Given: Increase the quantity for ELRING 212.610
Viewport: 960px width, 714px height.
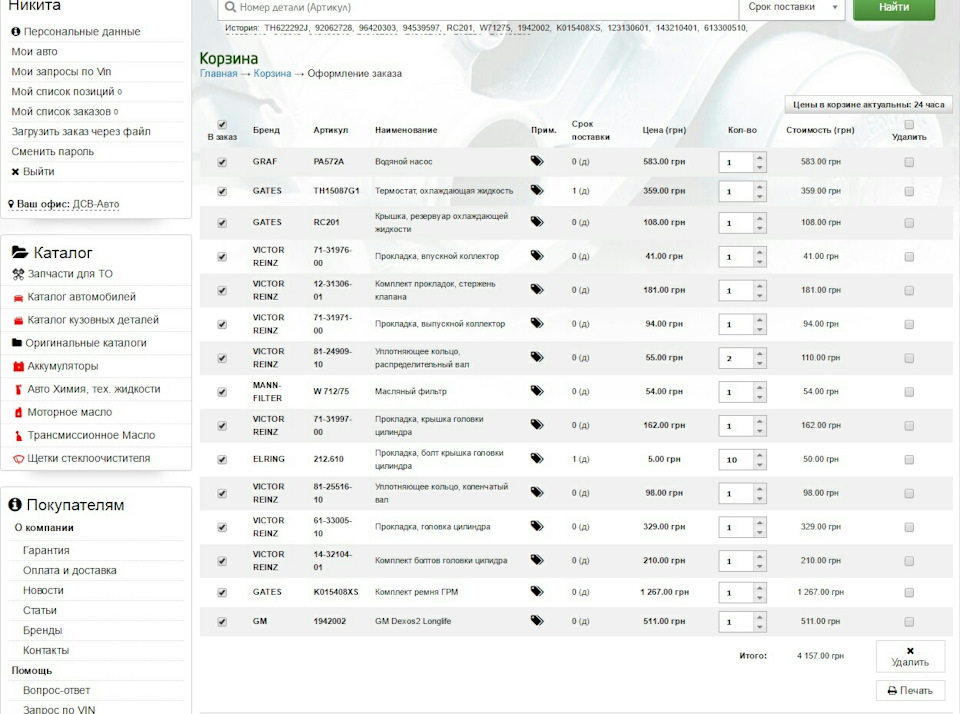Looking at the screenshot, I should [759, 454].
